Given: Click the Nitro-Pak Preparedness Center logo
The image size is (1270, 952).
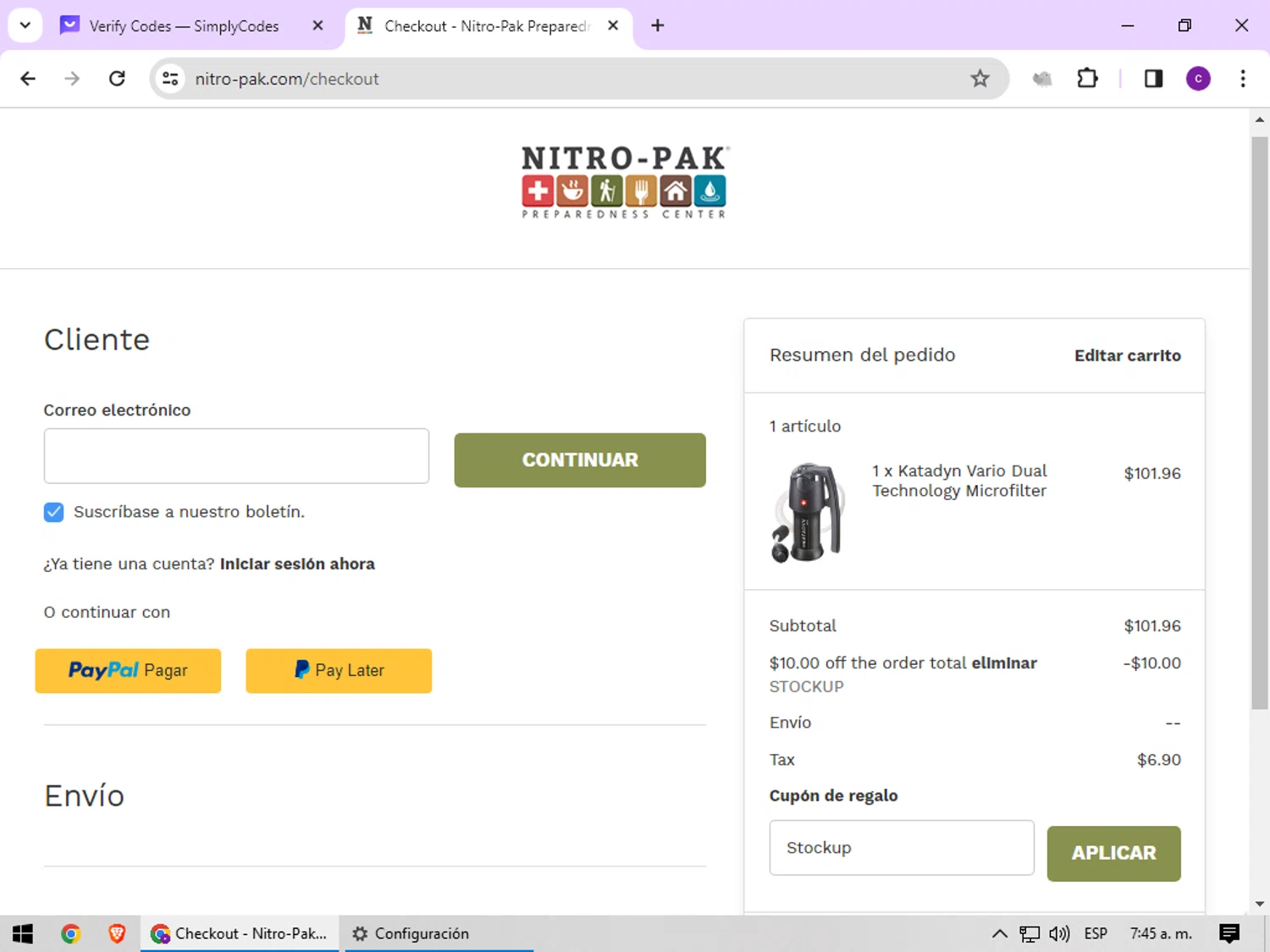Looking at the screenshot, I should point(624,182).
